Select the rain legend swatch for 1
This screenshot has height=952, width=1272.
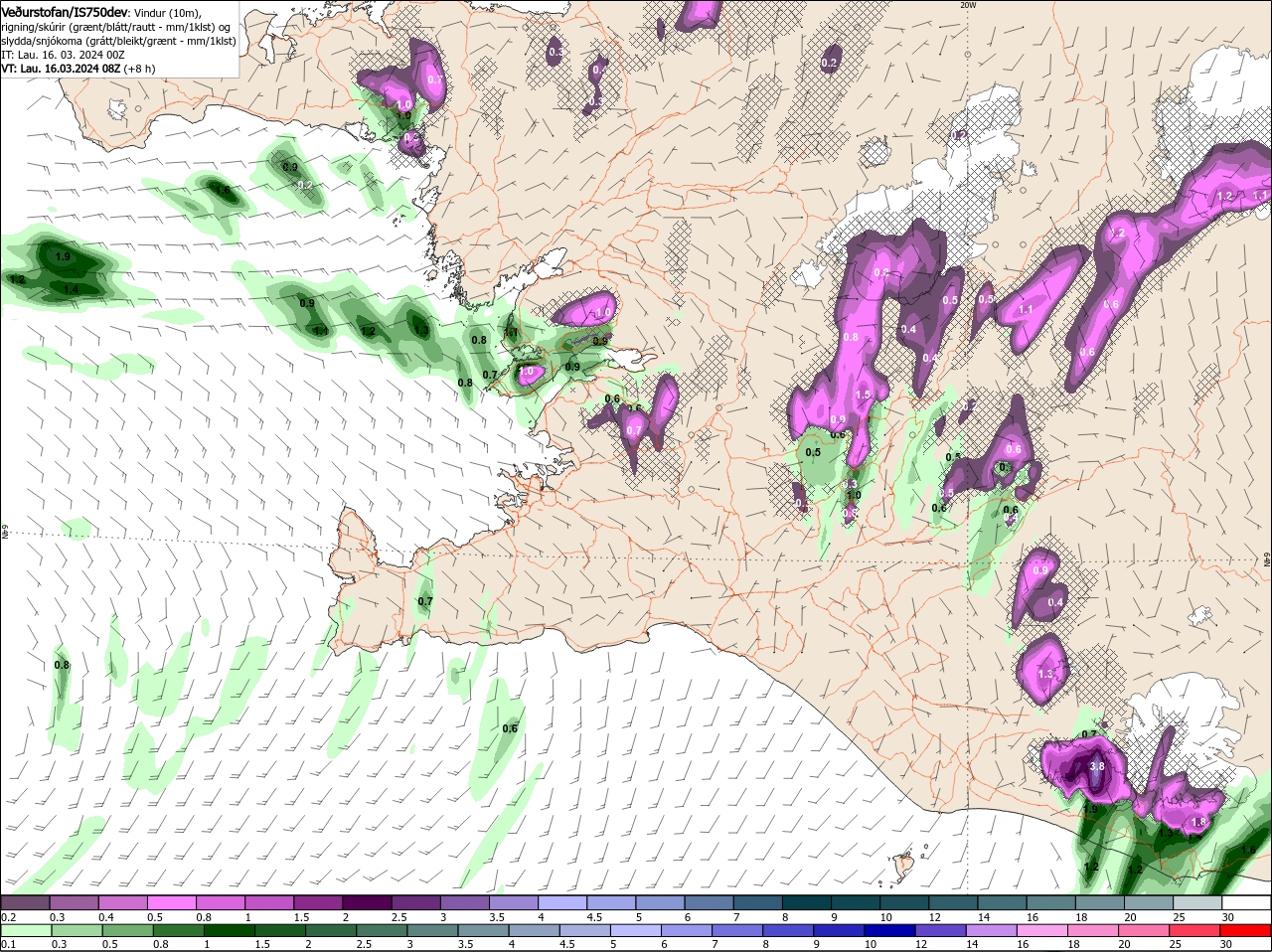point(231,930)
